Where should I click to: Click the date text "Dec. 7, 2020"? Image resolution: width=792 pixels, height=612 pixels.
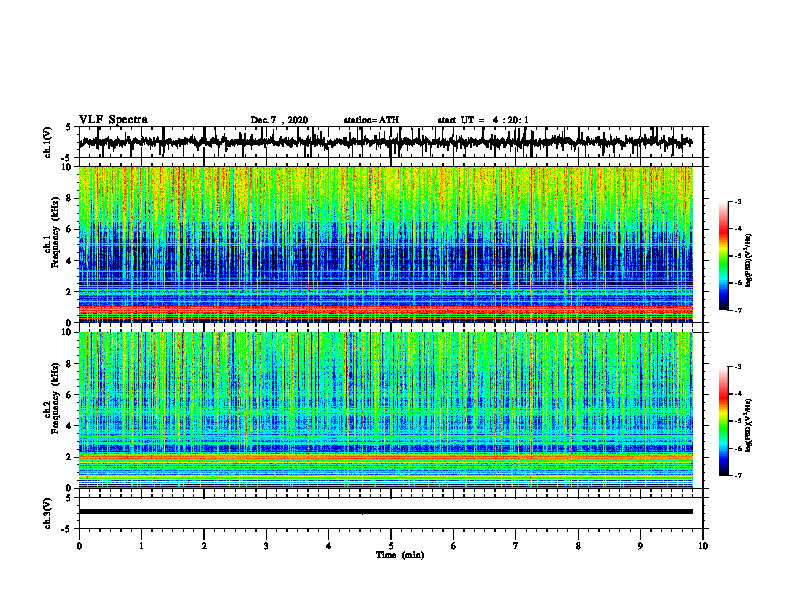tap(279, 120)
